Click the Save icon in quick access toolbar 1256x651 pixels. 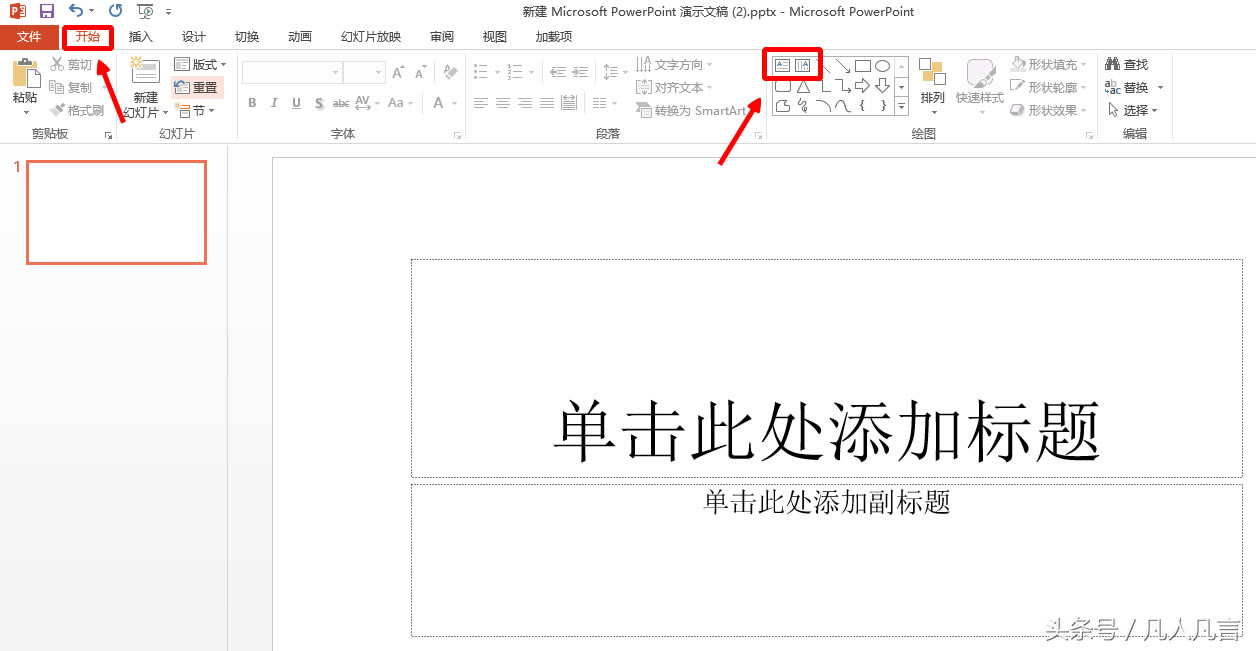[47, 11]
